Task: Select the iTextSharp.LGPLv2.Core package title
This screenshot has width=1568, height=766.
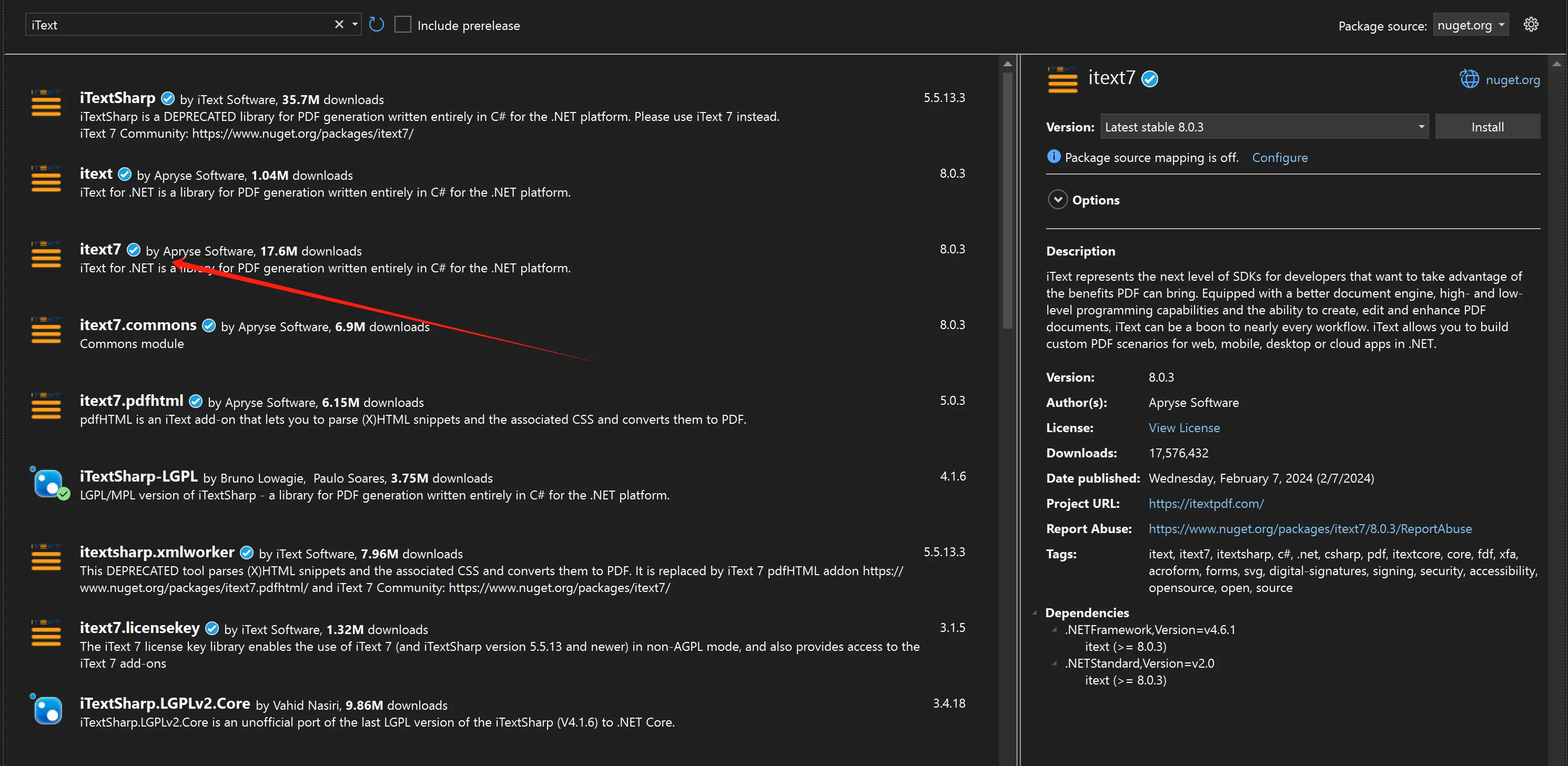Action: coord(165,703)
